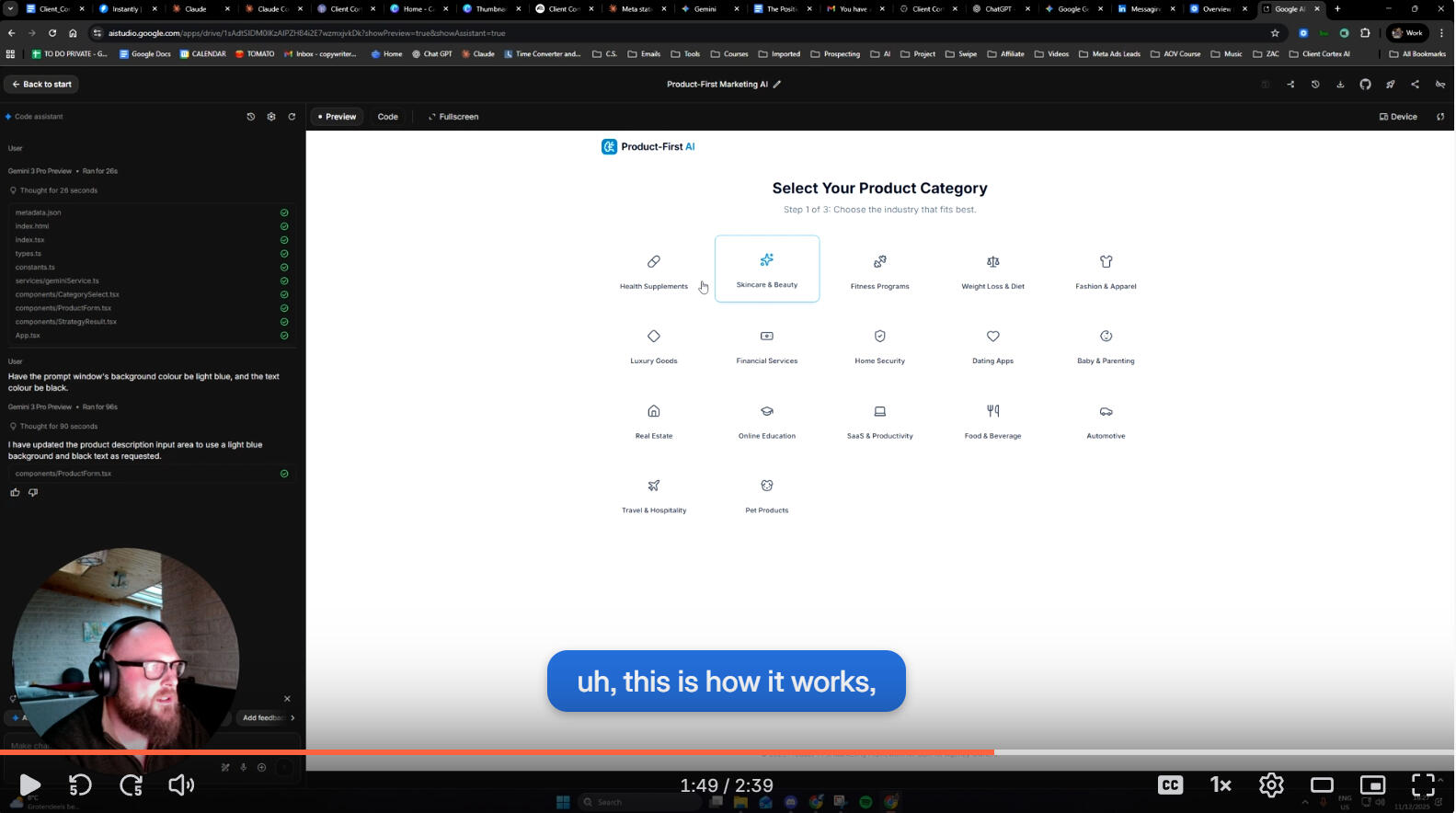This screenshot has width=1456, height=813.
Task: Open Code assistant settings gear icon
Action: (x=271, y=117)
